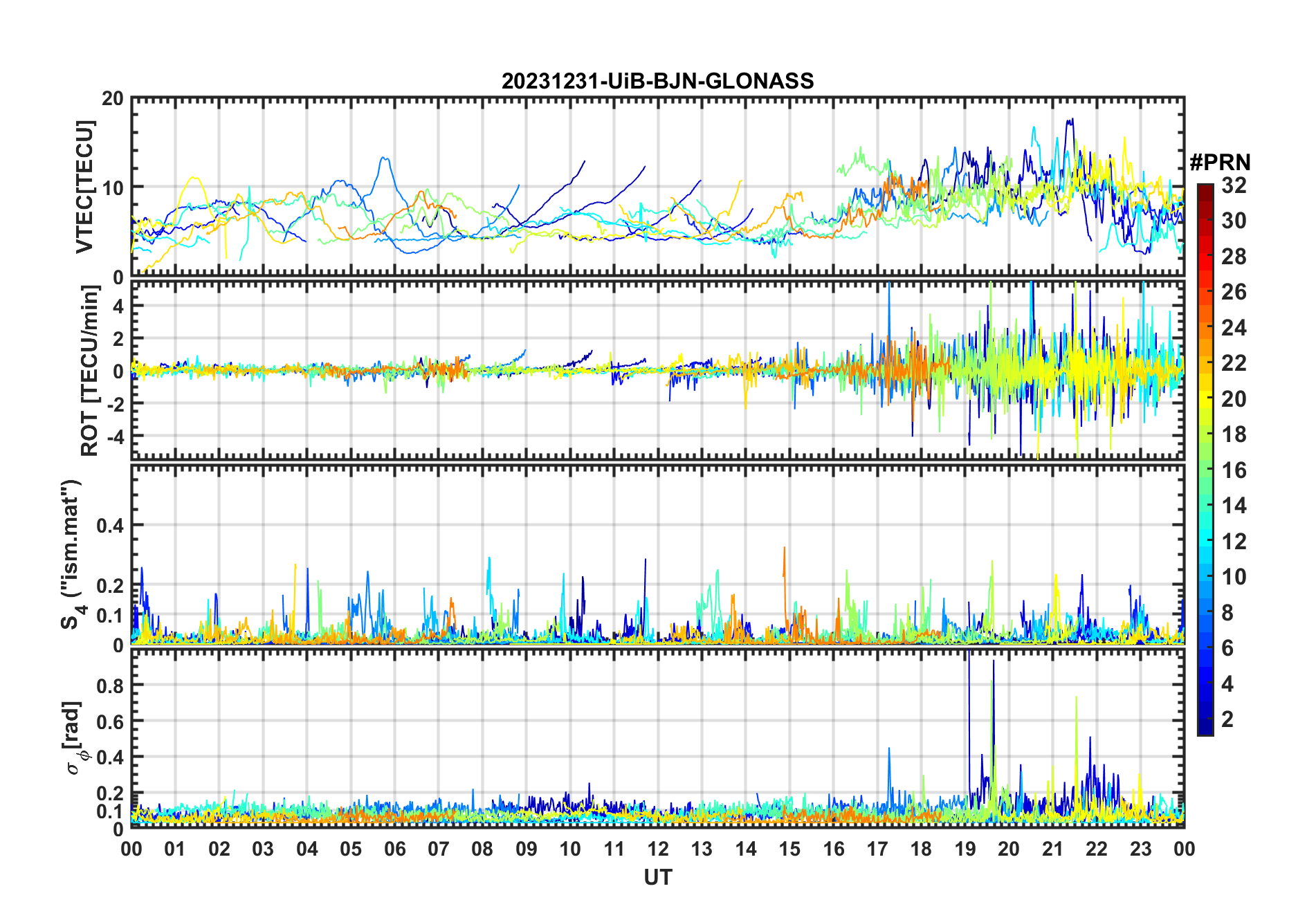This screenshot has height=920, width=1316.
Task: Click the VTEC[TECU] y-axis label
Action: click(x=84, y=187)
